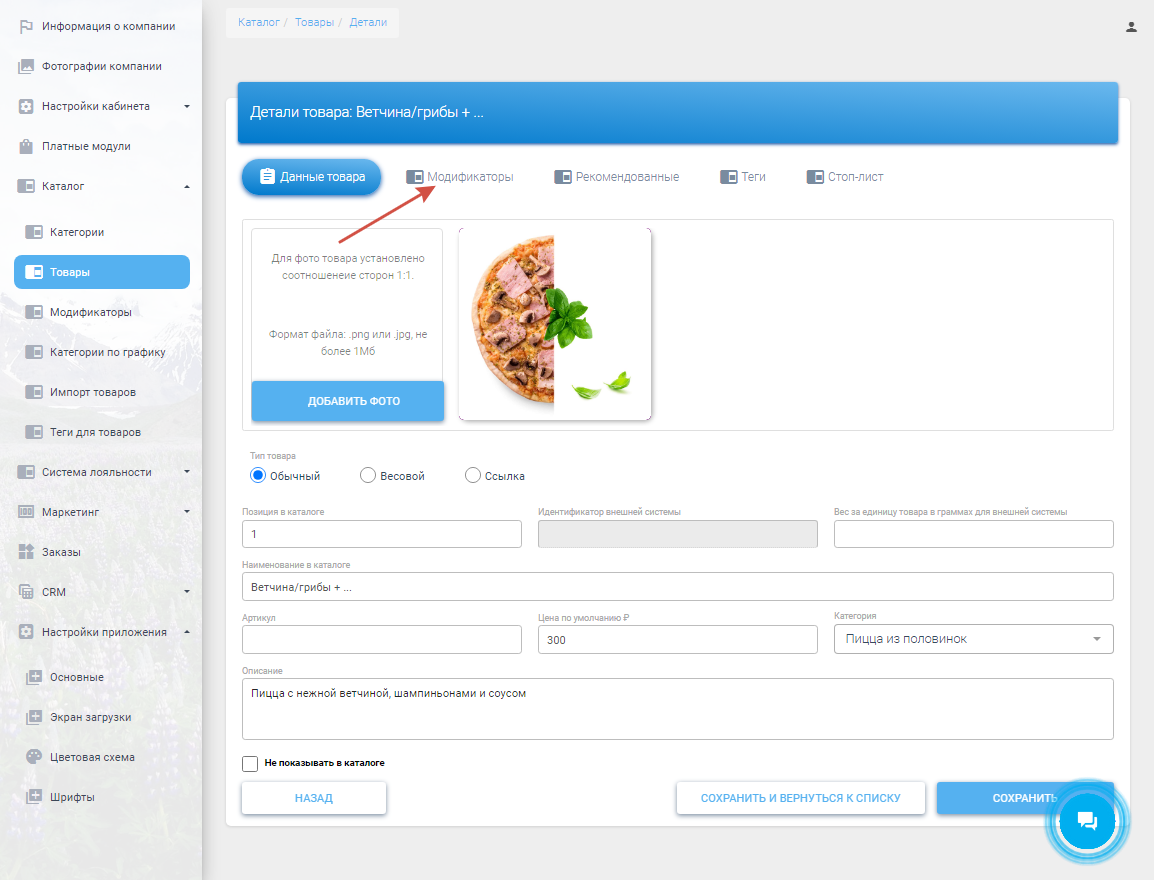Check the 'Не показывать в каталоге' box
The image size is (1154, 880).
[x=250, y=764]
